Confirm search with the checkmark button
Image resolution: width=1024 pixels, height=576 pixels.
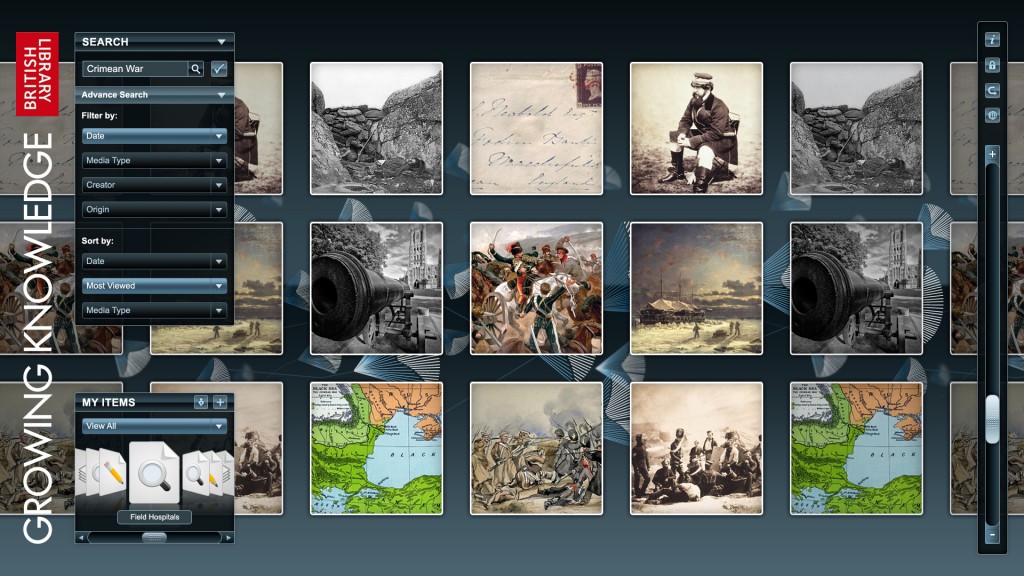[x=219, y=69]
